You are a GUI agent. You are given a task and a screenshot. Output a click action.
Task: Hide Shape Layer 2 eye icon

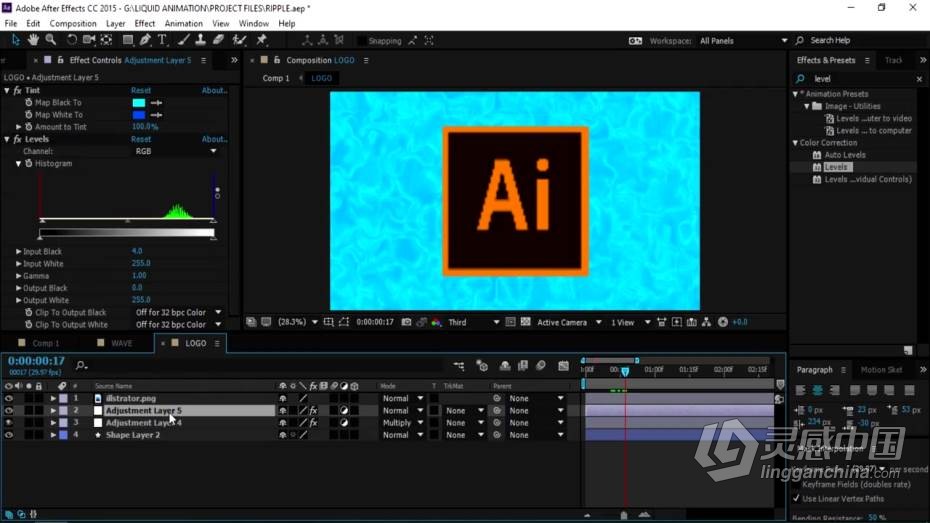pyautogui.click(x=8, y=435)
